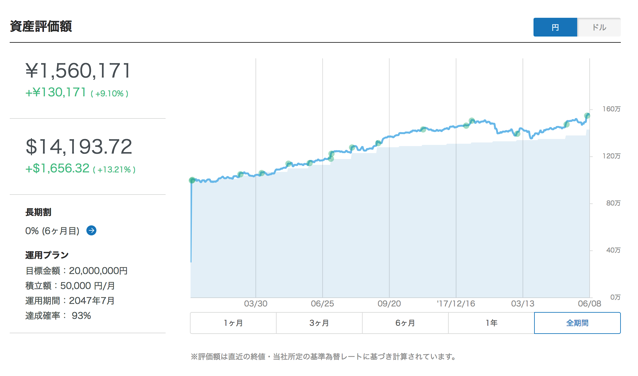Select the 6ヶ月 period tab
Image resolution: width=638 pixels, height=376 pixels.
(405, 323)
